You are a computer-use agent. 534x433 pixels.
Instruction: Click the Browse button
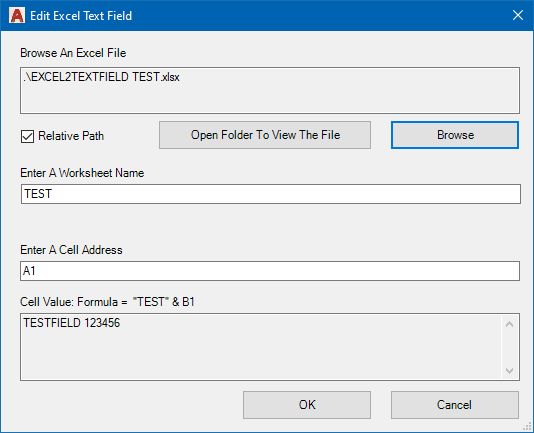(x=455, y=135)
